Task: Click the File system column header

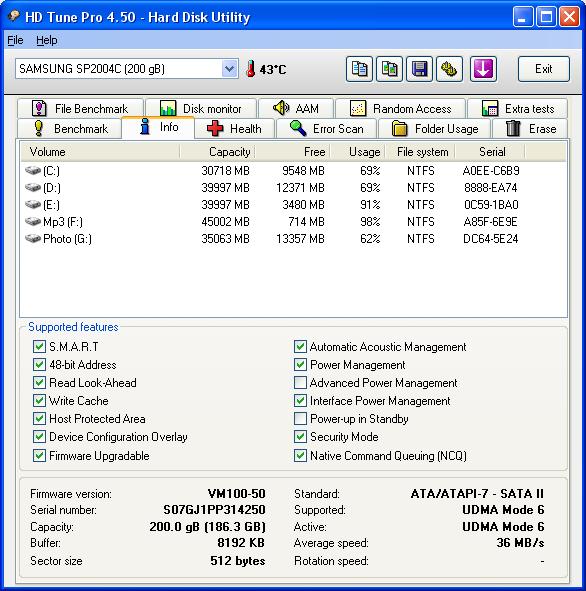Action: tap(420, 152)
